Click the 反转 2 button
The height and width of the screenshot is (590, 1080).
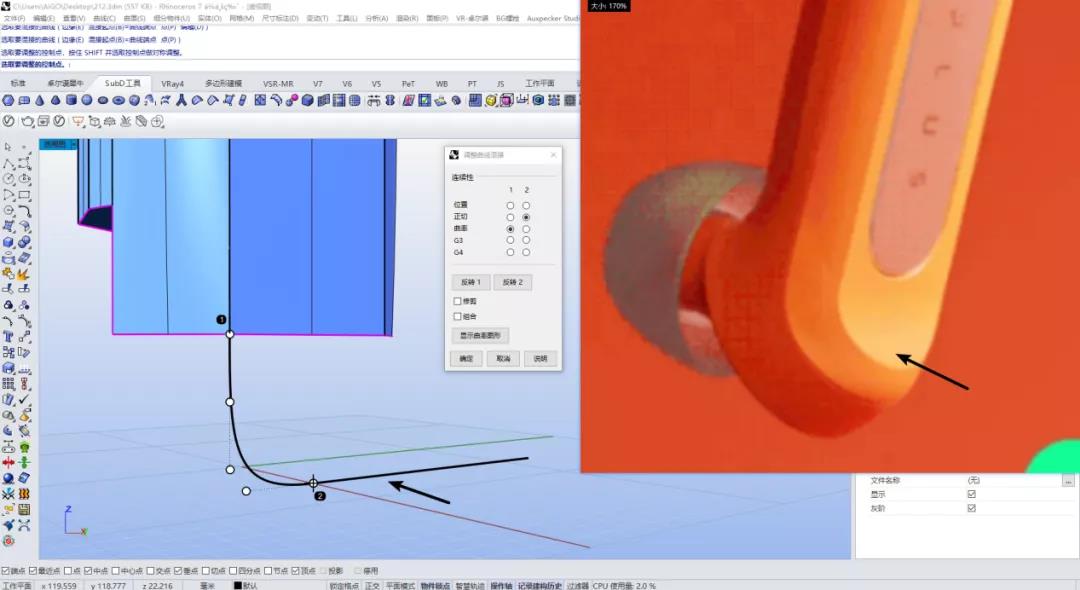pos(512,282)
